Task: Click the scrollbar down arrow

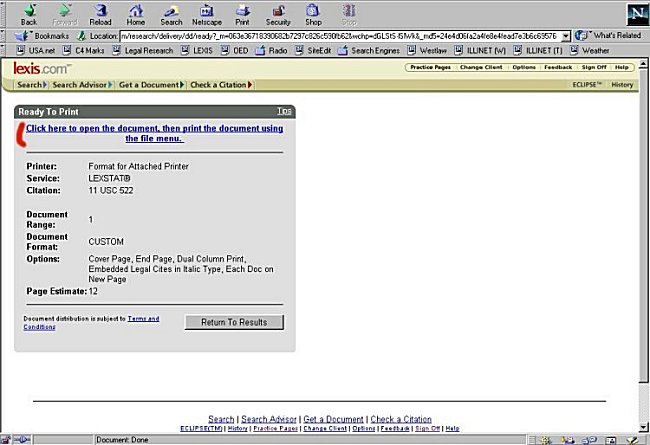Action: (x=643, y=427)
